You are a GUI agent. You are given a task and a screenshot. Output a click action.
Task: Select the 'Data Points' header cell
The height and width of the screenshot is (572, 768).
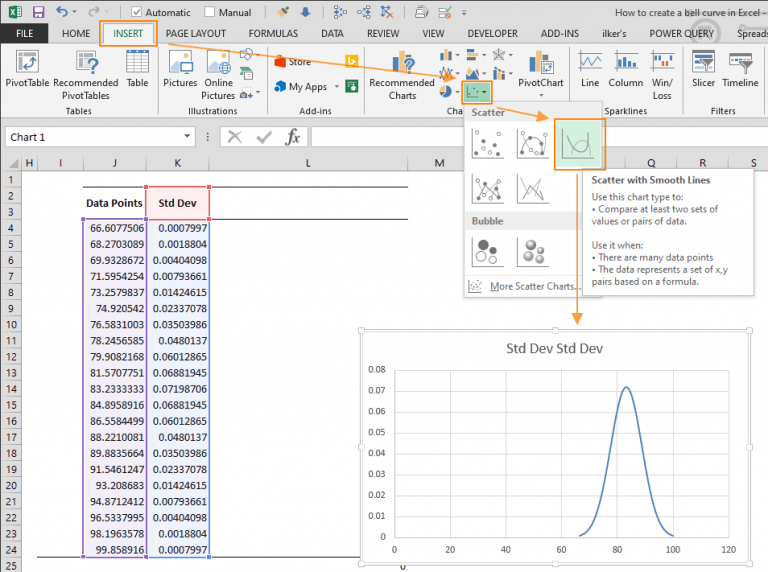[114, 203]
